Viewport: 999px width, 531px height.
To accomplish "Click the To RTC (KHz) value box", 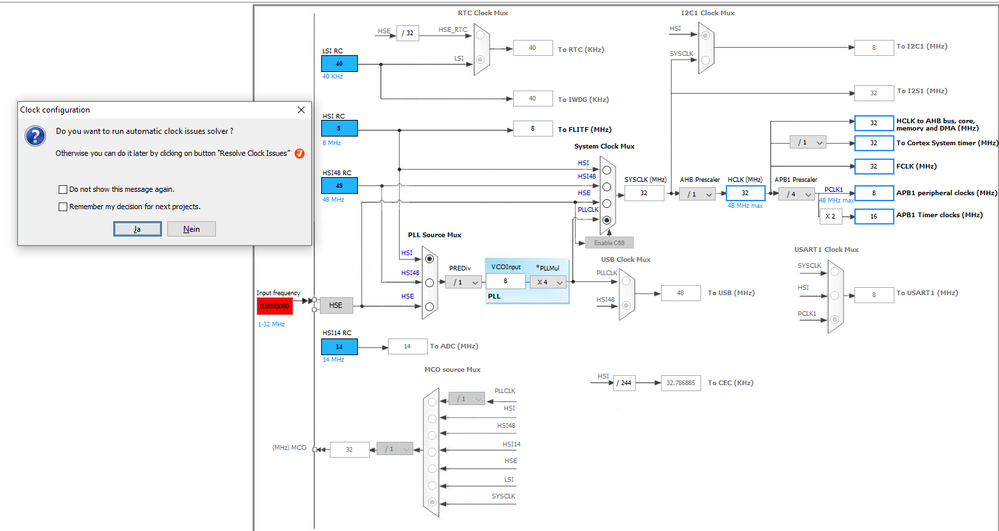I will 533,48.
